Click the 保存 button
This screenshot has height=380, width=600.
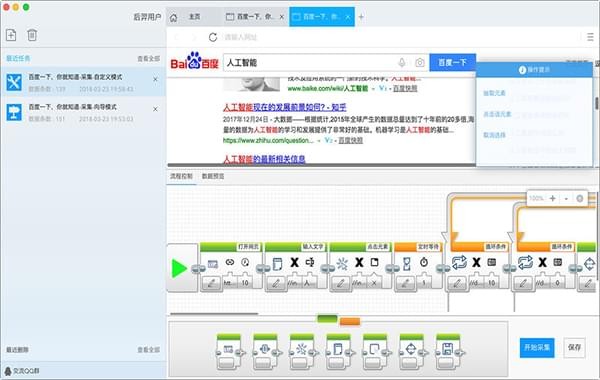574,347
